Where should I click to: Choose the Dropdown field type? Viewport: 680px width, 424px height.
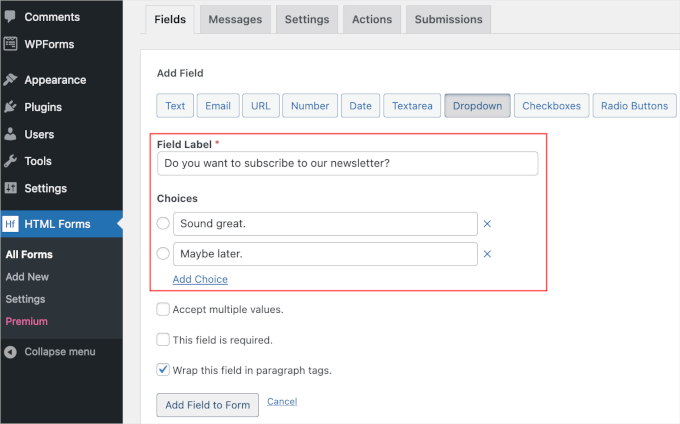(x=477, y=106)
